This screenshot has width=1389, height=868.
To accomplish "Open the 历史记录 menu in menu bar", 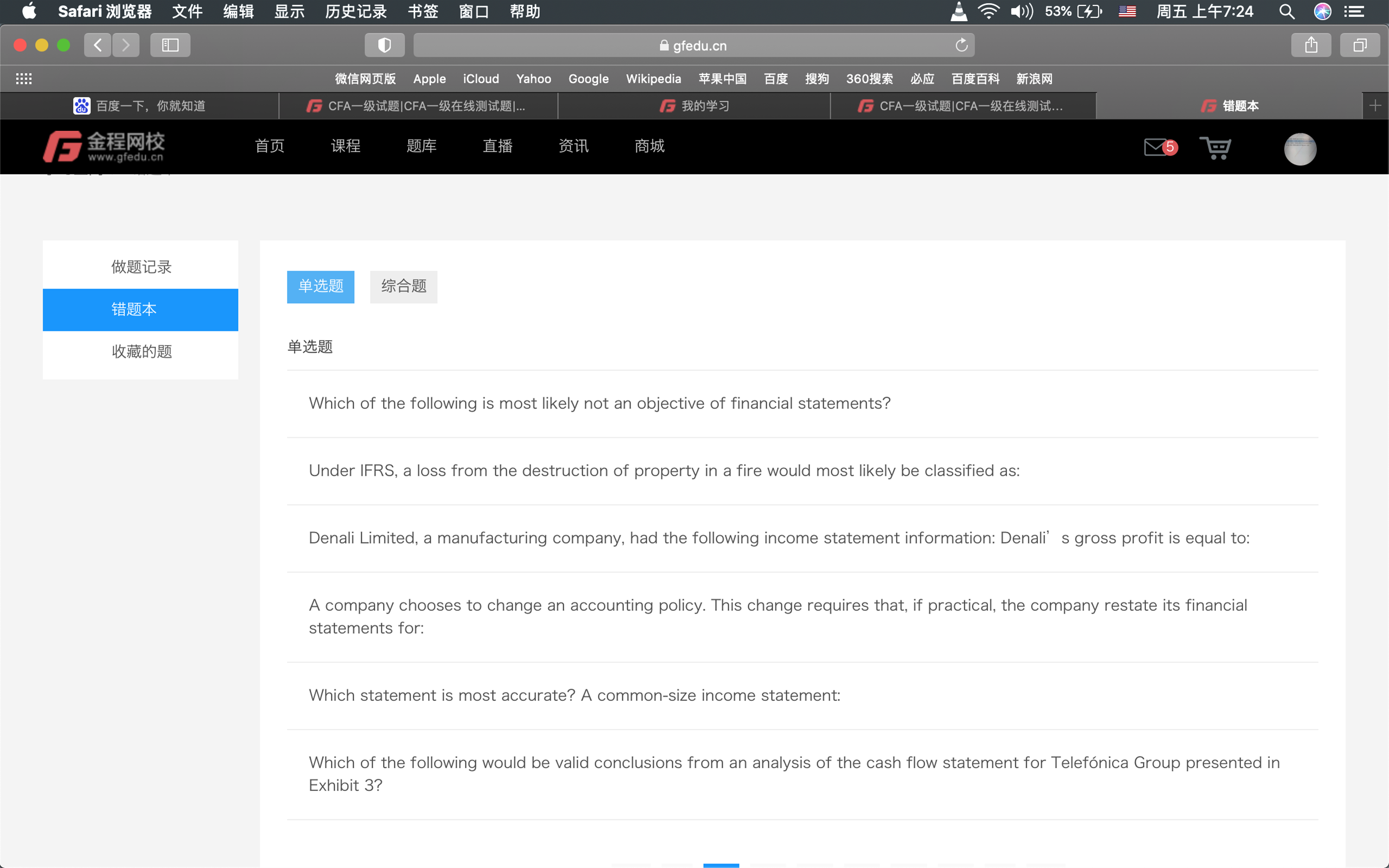I will pos(355,11).
